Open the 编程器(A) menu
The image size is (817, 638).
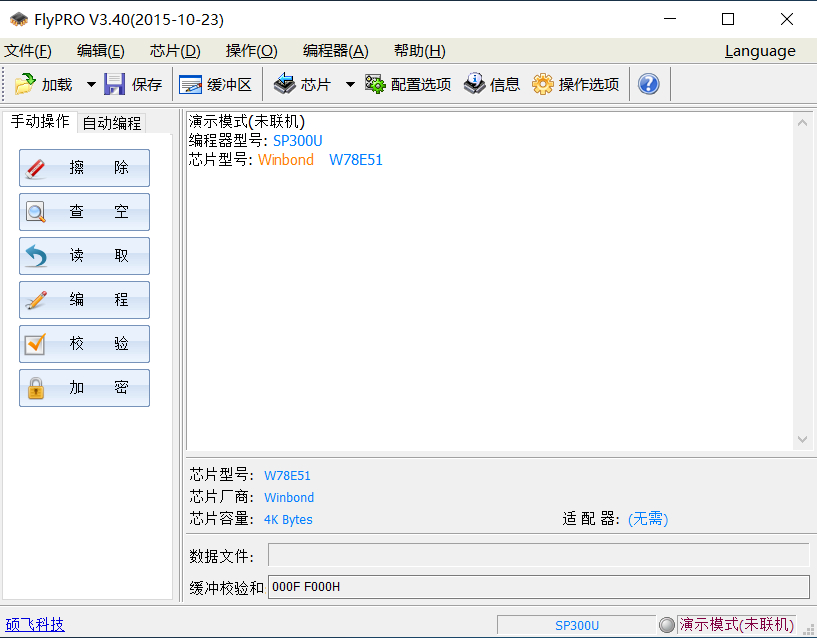pos(335,51)
